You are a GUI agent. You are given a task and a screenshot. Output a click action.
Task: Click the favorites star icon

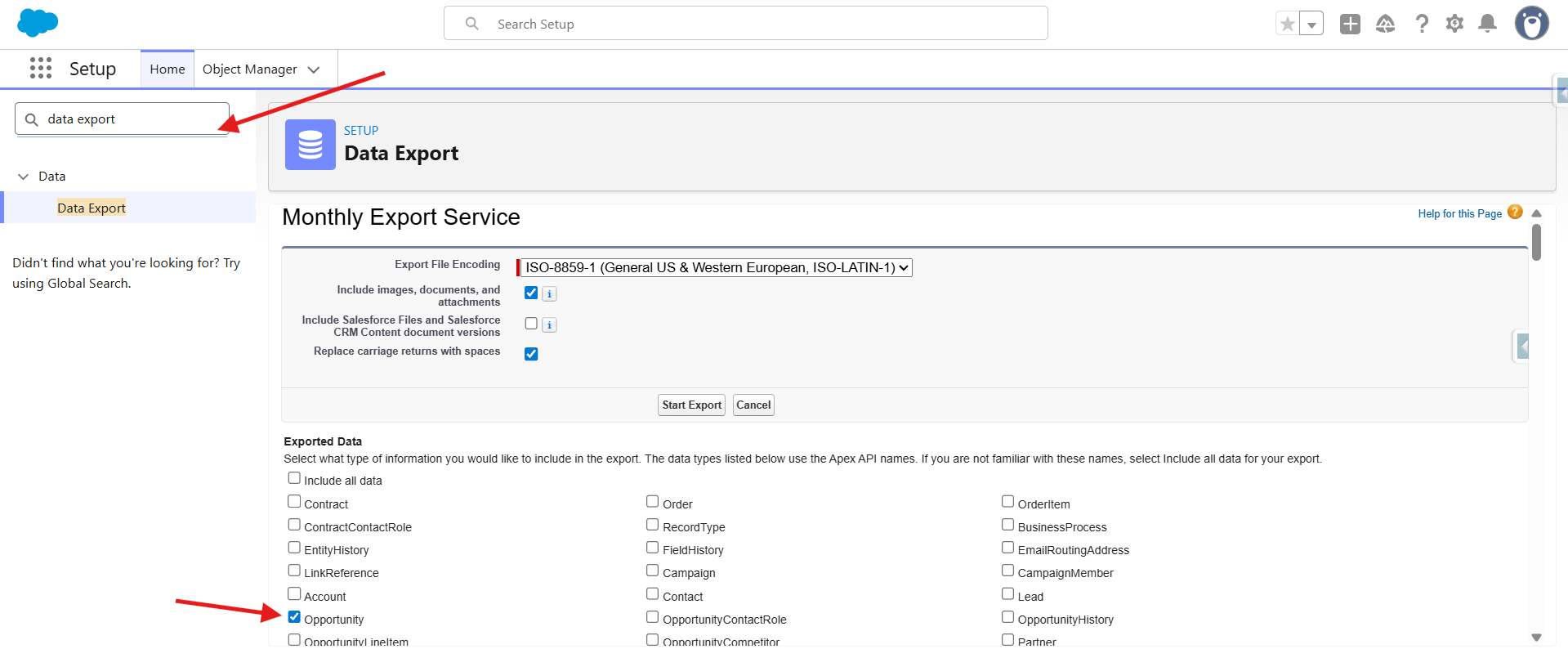1288,24
